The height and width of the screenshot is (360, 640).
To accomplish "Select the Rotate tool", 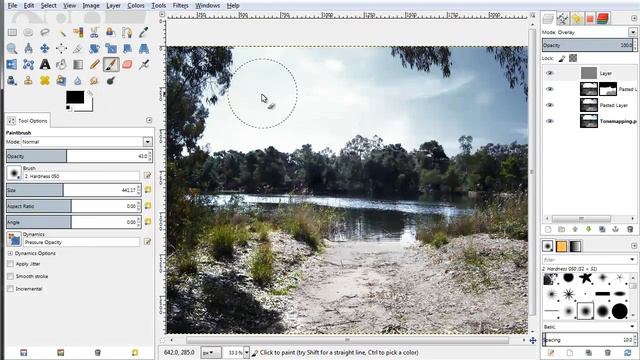I will coord(94,49).
